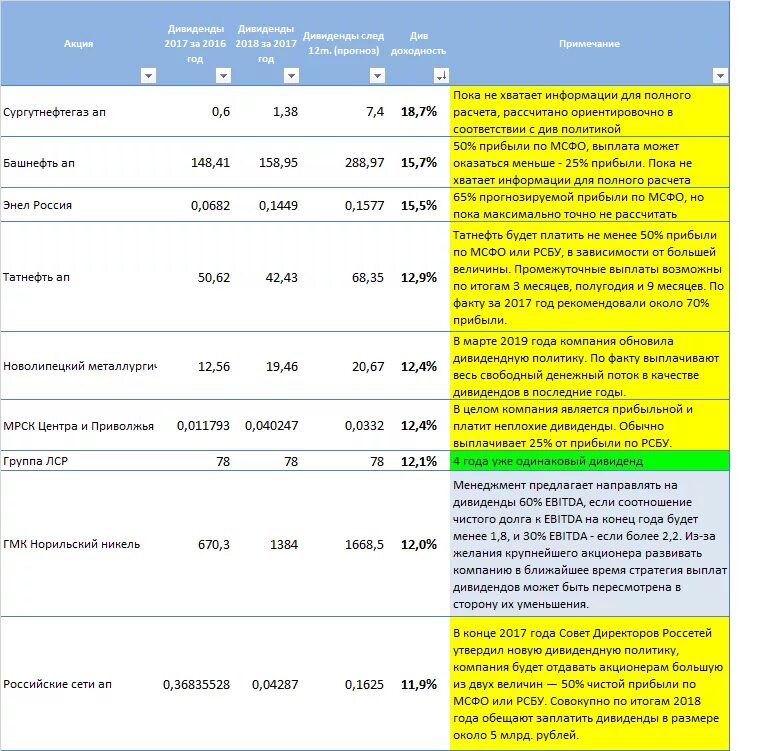Select the ГМК Норильский никель cell

tap(79, 544)
